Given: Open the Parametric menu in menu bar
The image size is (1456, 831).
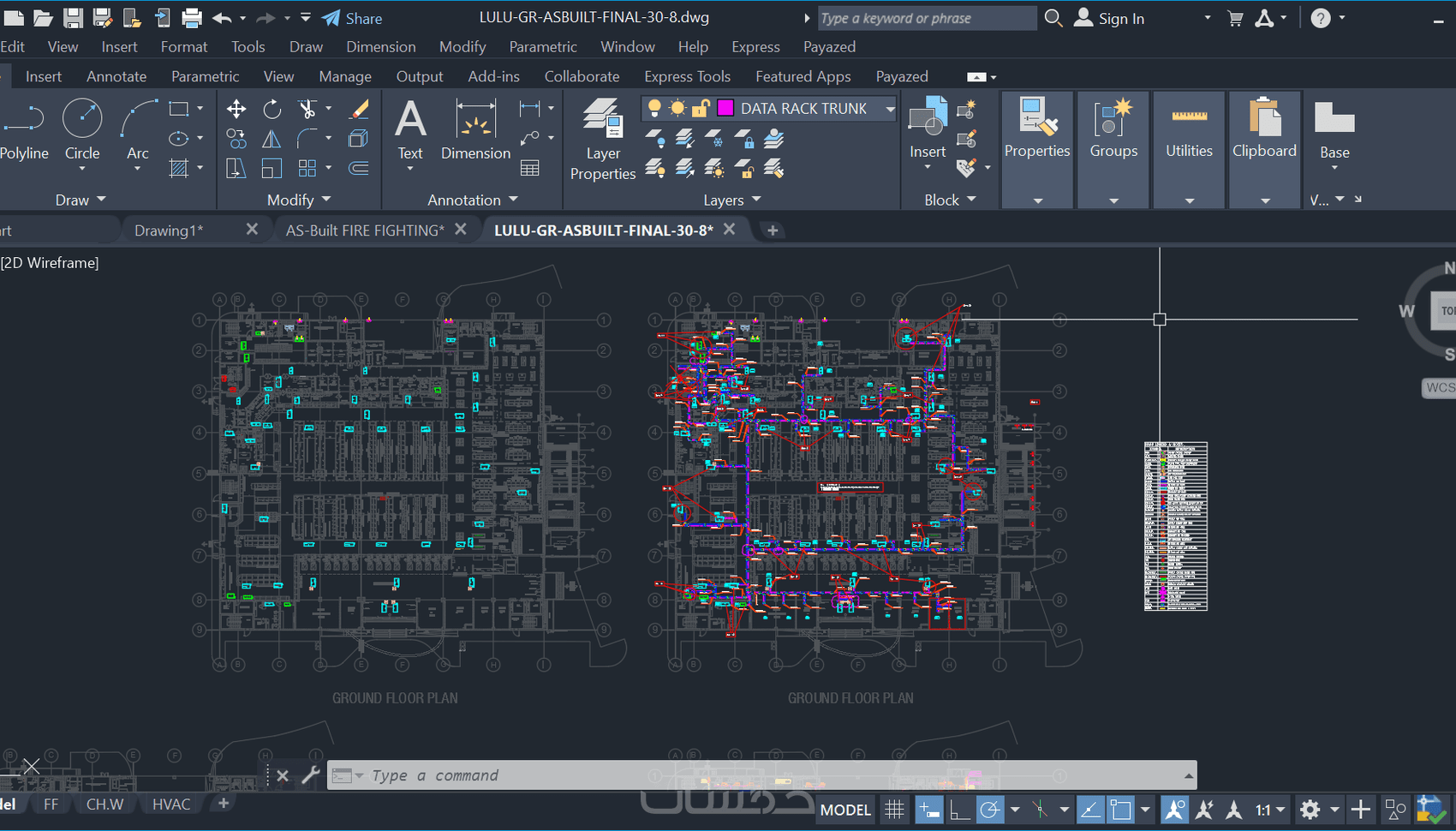Looking at the screenshot, I should [x=542, y=47].
